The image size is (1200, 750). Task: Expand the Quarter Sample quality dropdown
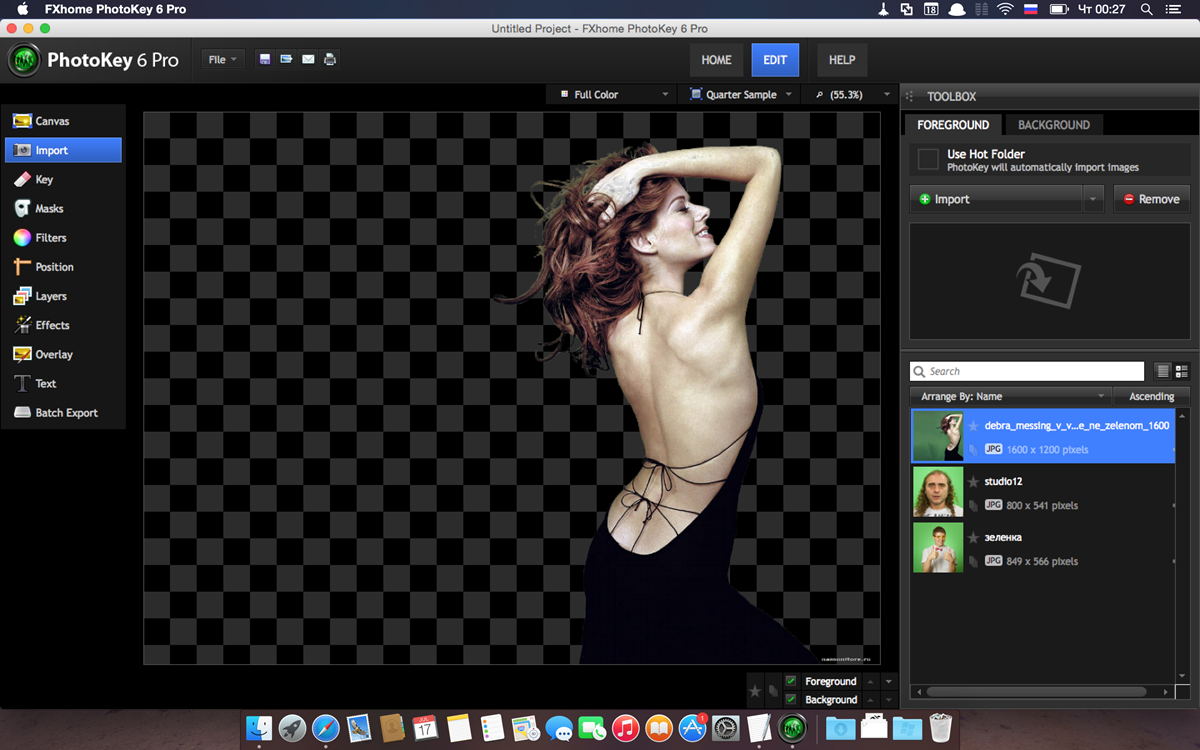740,95
